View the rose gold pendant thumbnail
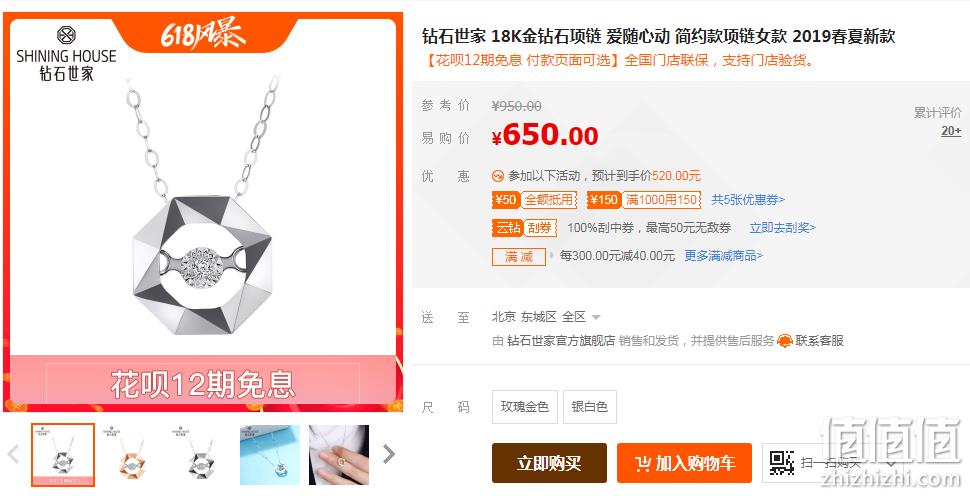The image size is (970, 496). 132,455
